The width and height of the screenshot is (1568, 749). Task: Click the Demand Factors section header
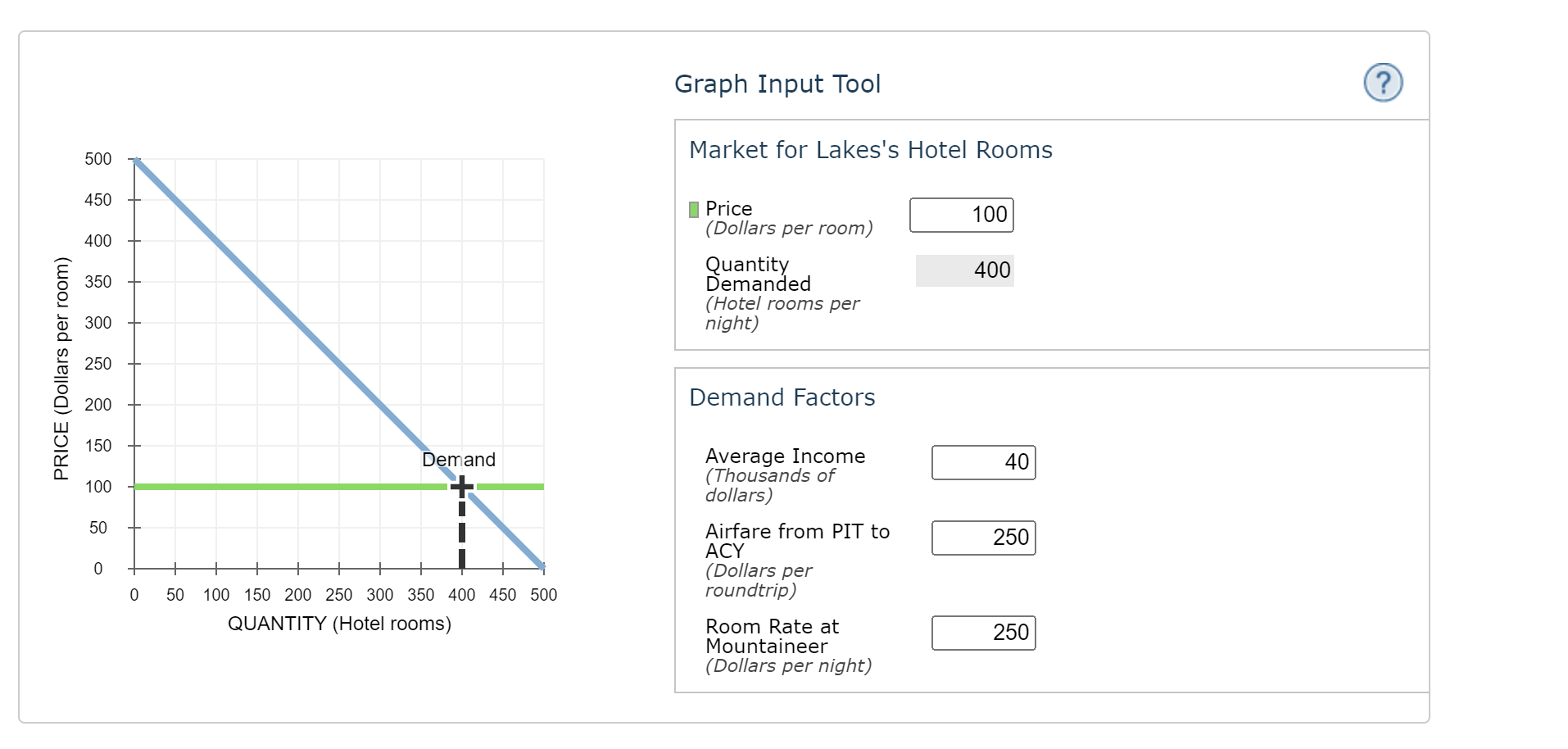click(x=782, y=397)
